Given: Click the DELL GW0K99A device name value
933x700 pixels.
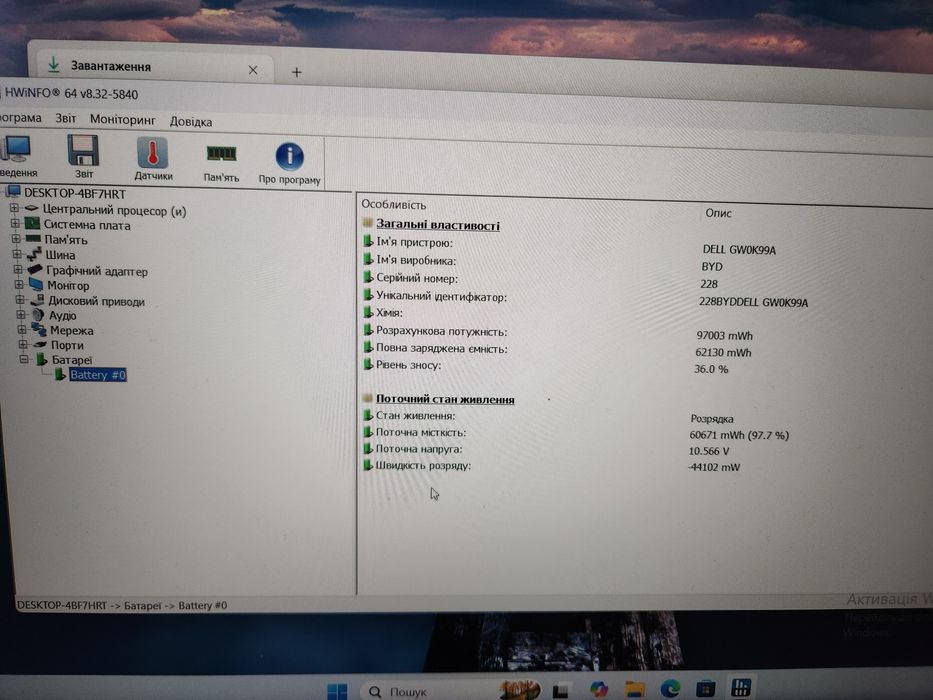Looking at the screenshot, I should click(x=739, y=250).
